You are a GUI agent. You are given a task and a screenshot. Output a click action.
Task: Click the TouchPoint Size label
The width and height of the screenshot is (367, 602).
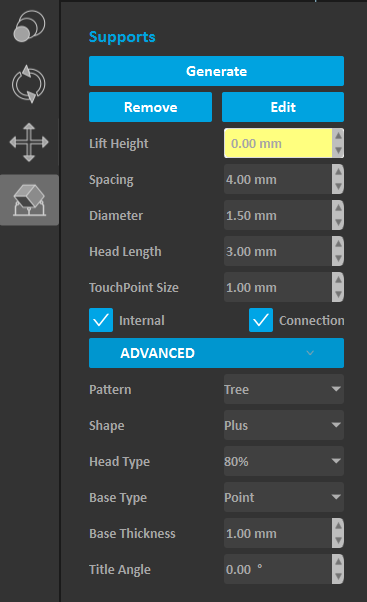click(134, 288)
